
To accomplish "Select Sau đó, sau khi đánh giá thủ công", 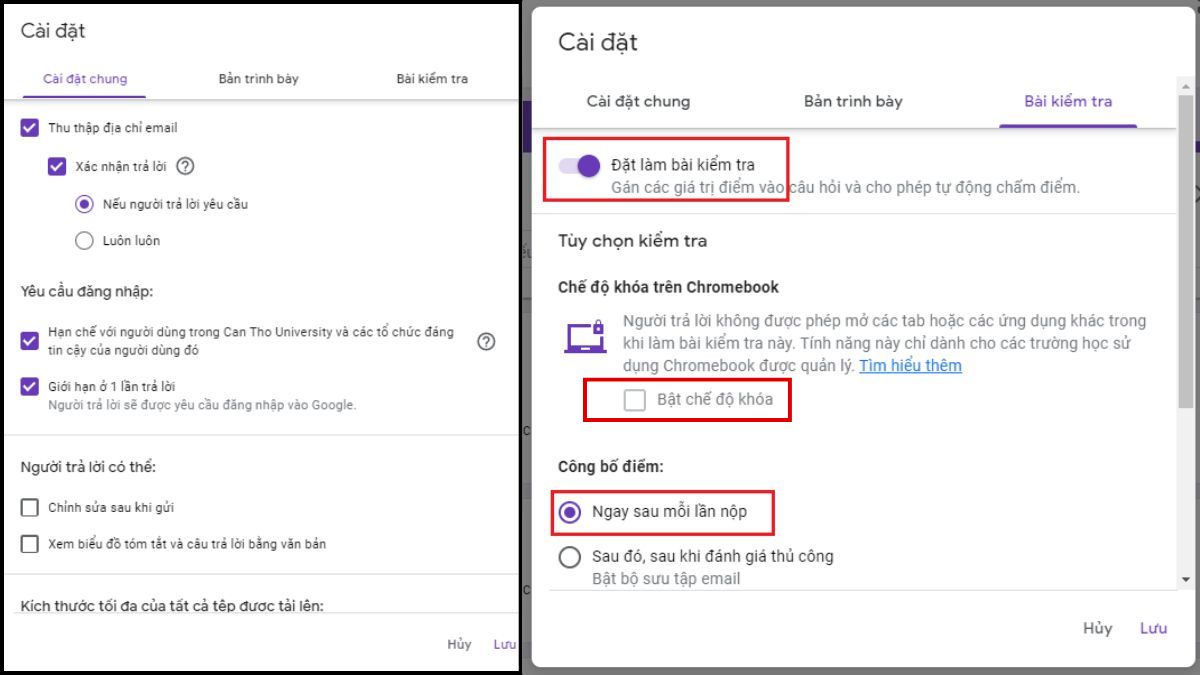I will pos(569,557).
